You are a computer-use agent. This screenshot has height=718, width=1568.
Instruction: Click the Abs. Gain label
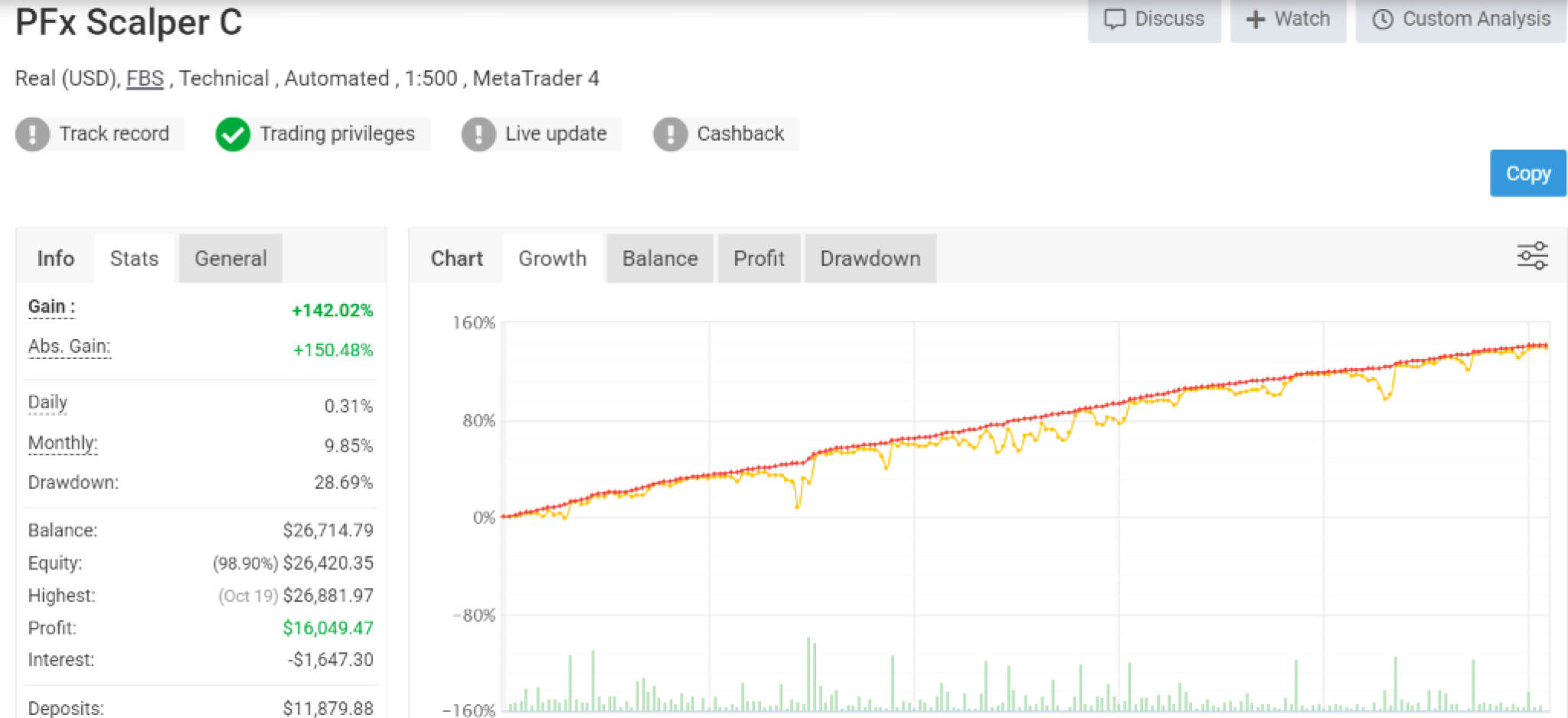point(70,347)
